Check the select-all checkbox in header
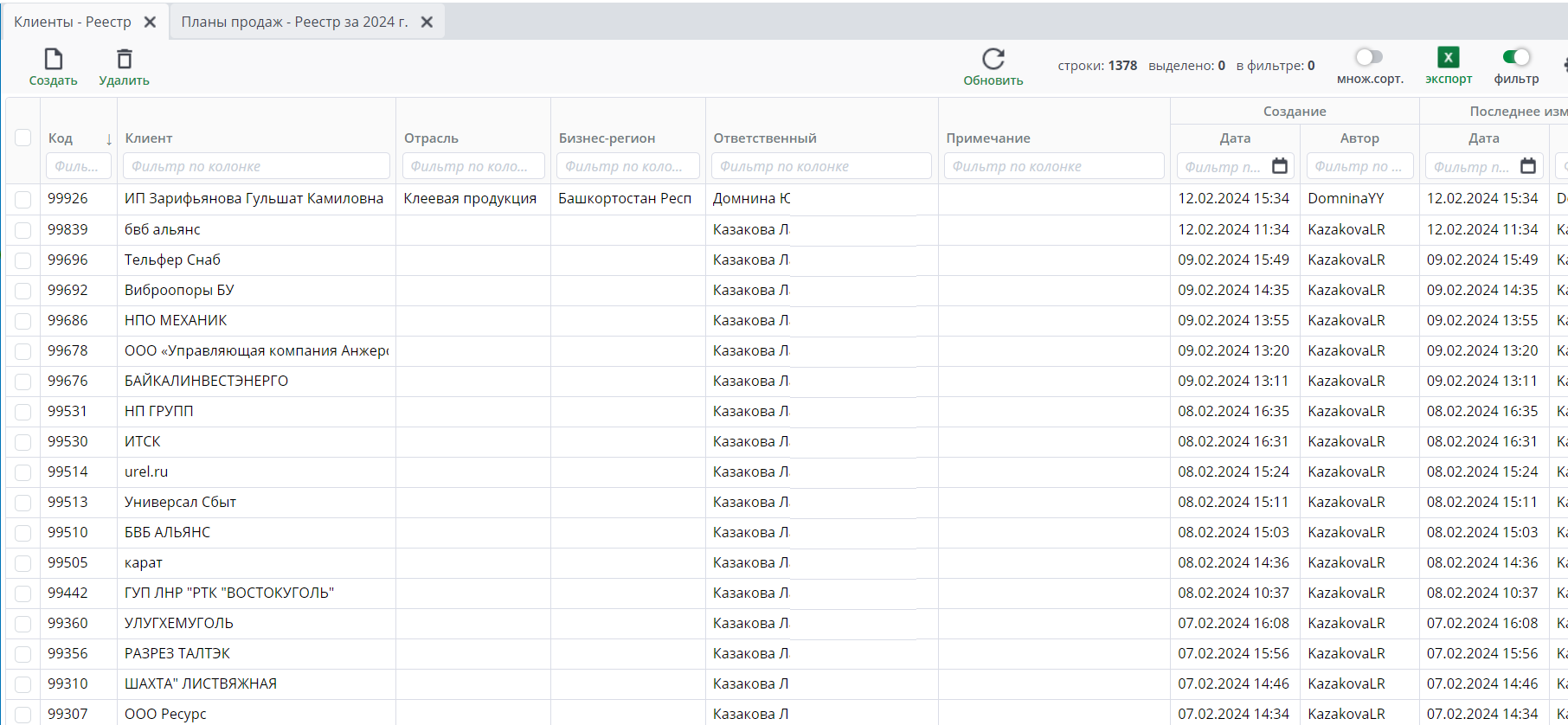This screenshot has width=1568, height=725. (x=23, y=138)
